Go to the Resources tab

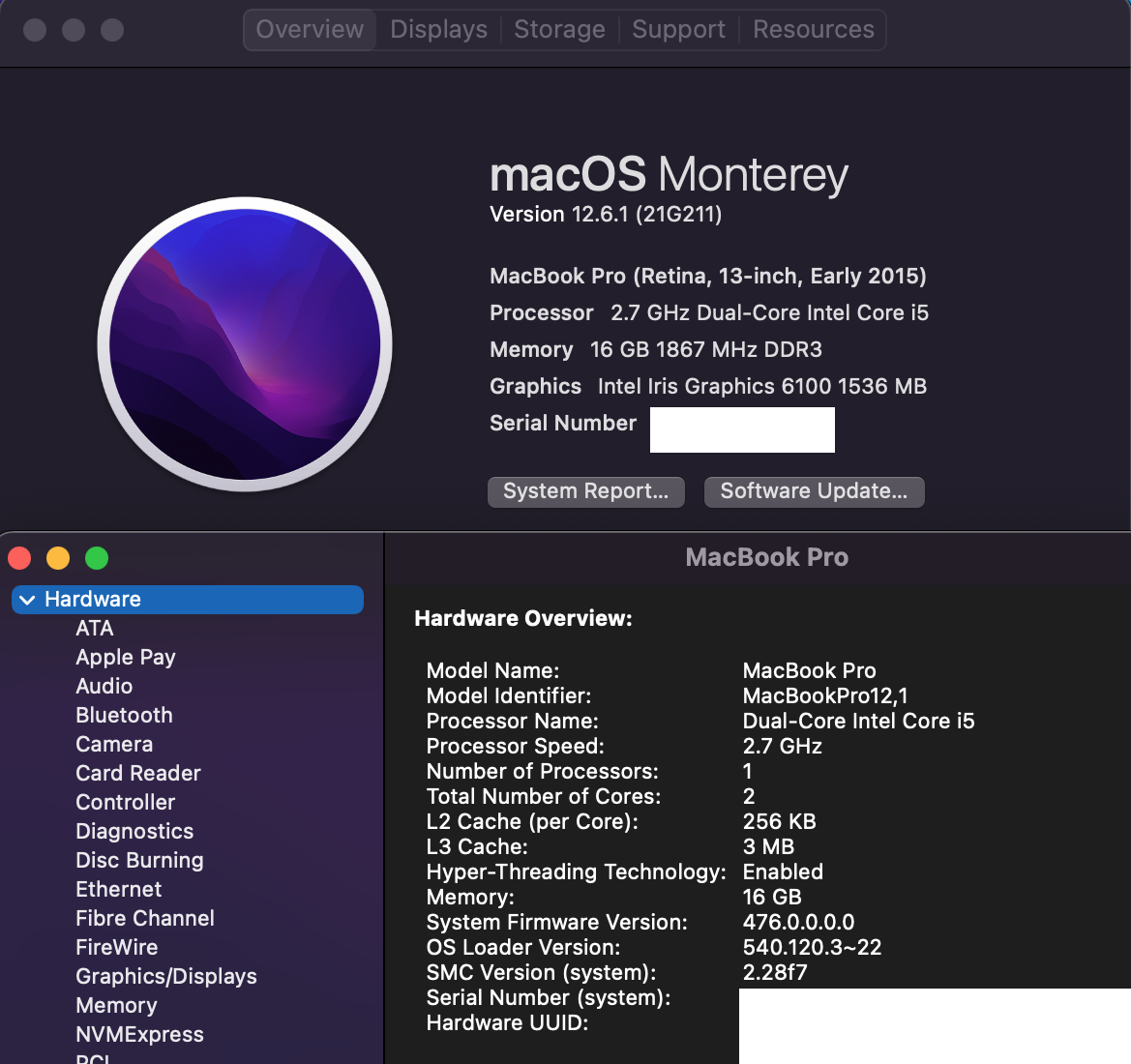tap(813, 30)
